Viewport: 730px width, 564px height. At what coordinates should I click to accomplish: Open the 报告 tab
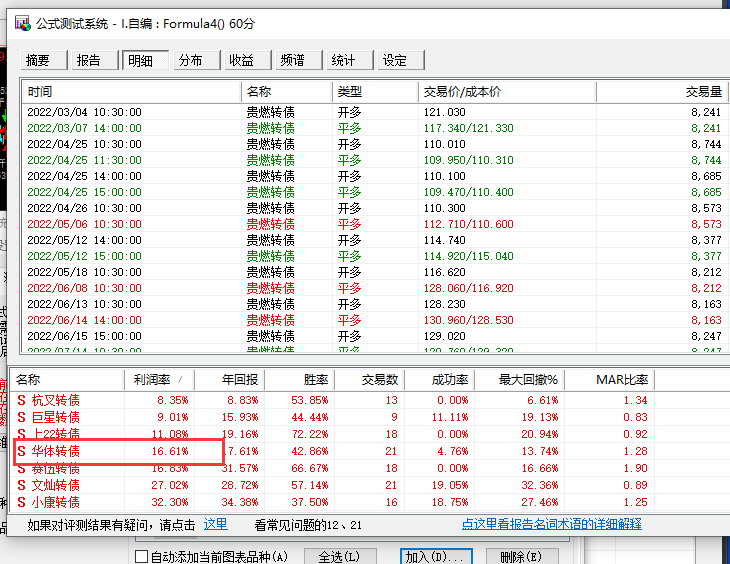coord(95,60)
